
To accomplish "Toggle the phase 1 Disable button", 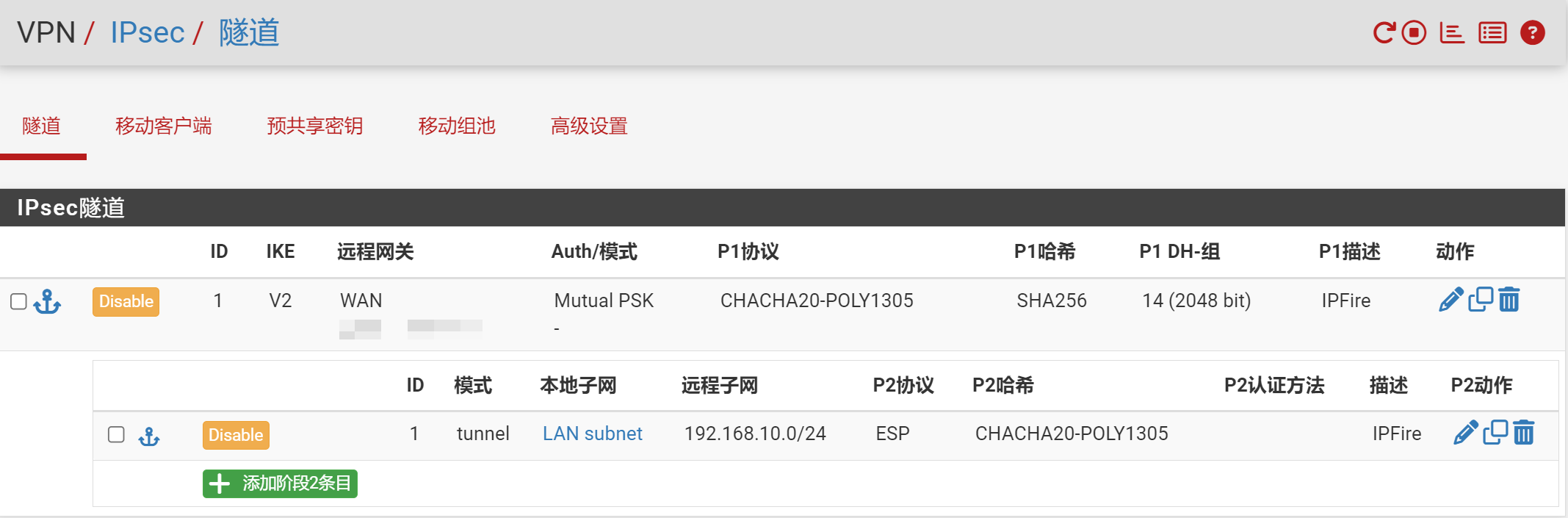I will (x=126, y=302).
